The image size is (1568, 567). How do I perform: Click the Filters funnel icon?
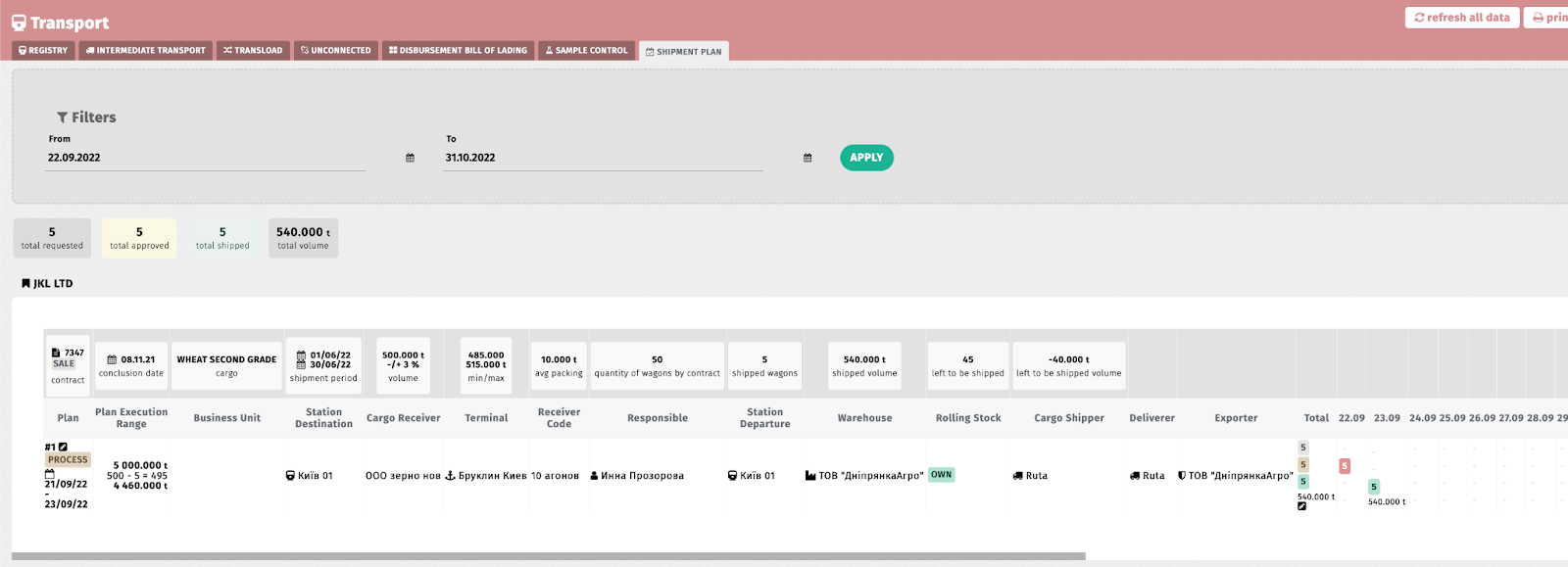click(63, 118)
